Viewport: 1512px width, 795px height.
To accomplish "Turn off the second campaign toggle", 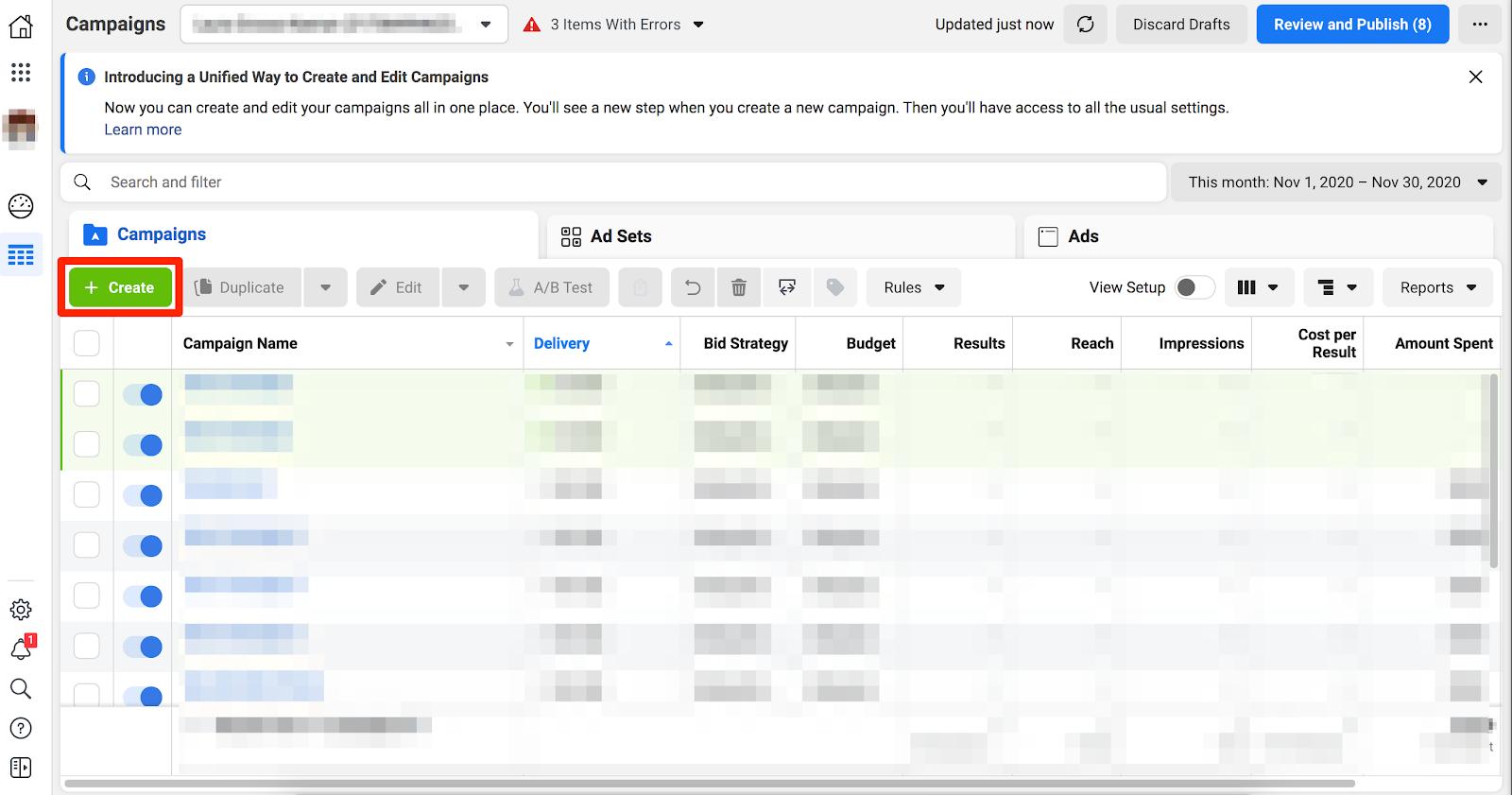I will (144, 445).
